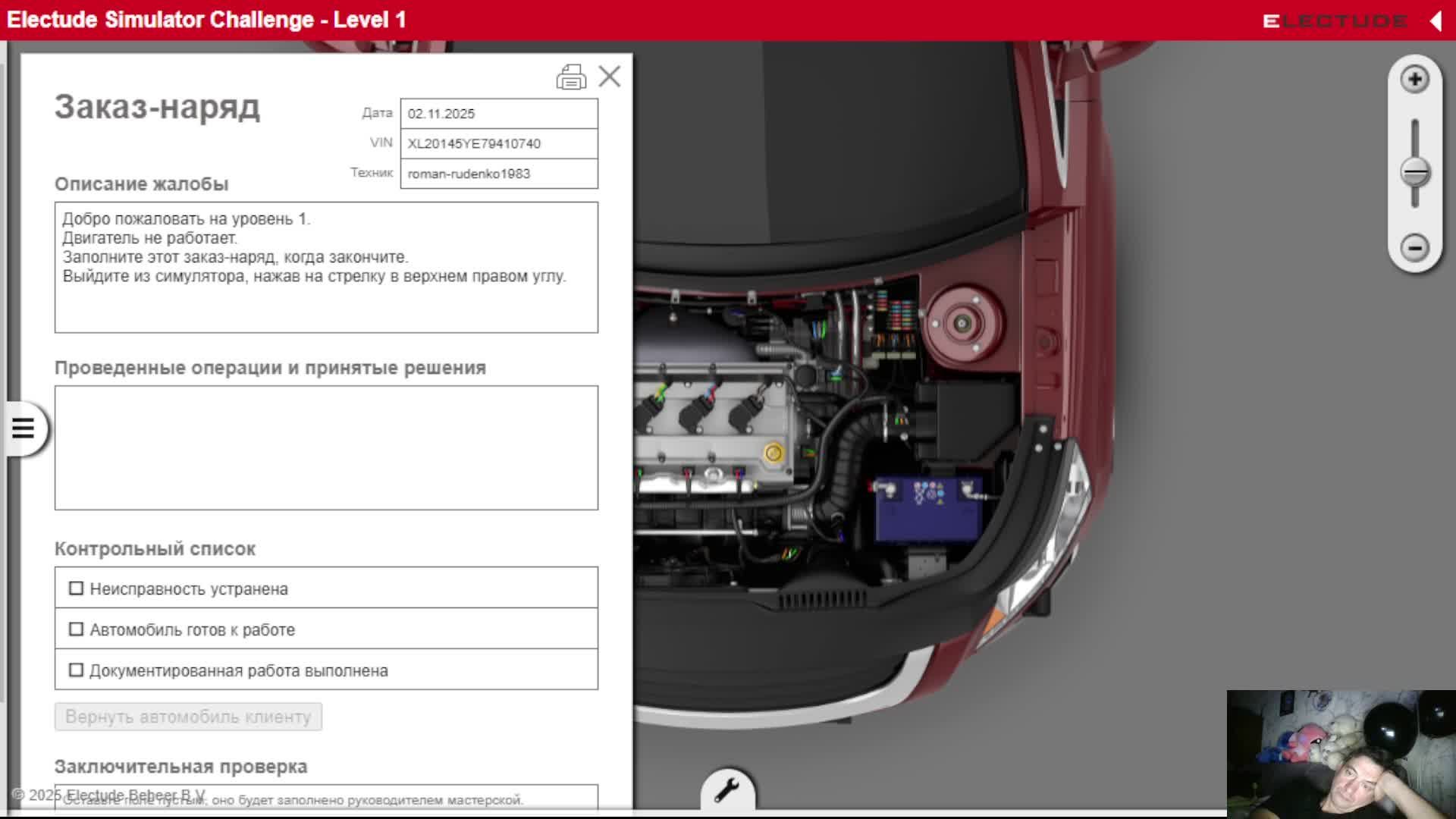Open the hamburger side menu
The image size is (1456, 819).
[24, 428]
